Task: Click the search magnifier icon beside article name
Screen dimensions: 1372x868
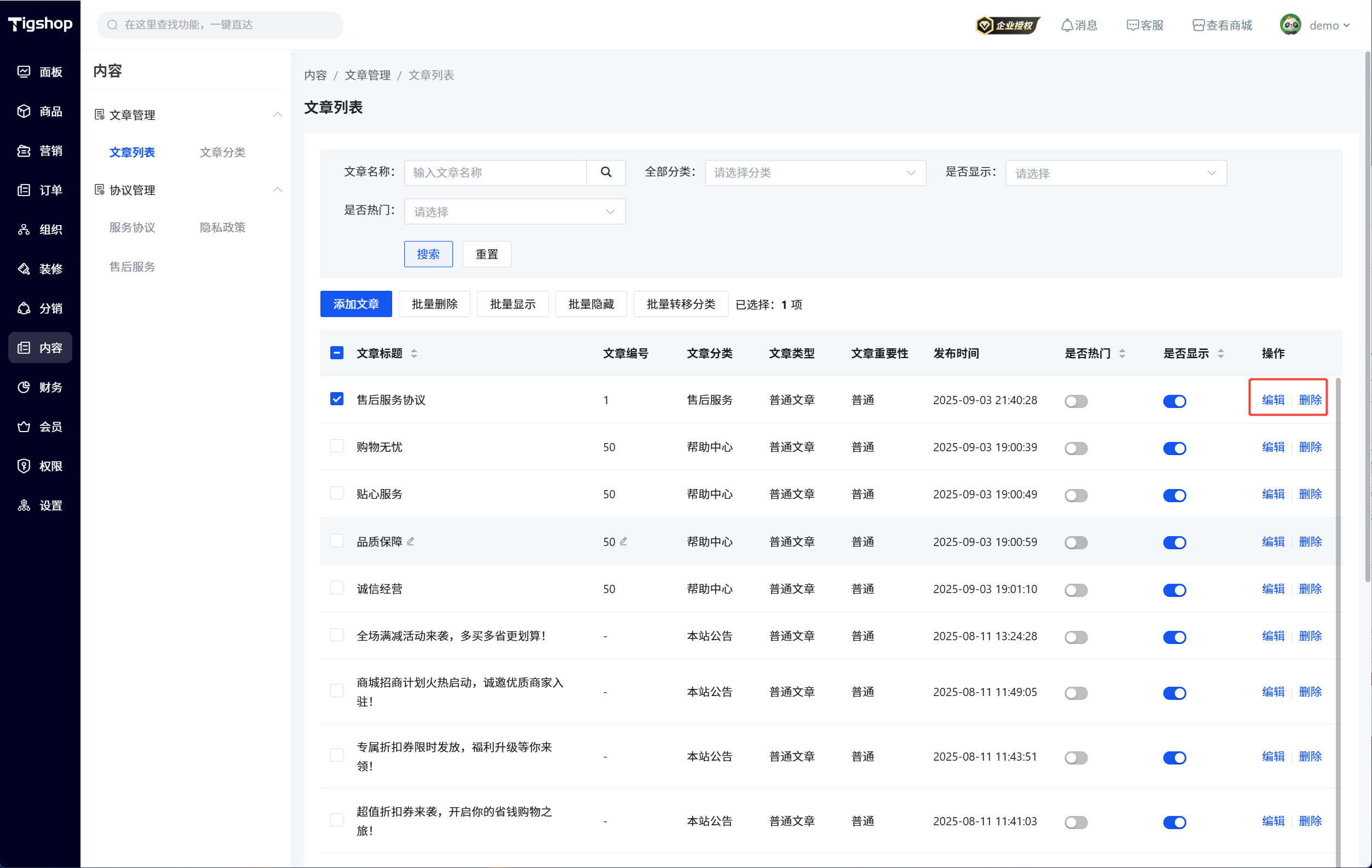Action: coord(606,172)
